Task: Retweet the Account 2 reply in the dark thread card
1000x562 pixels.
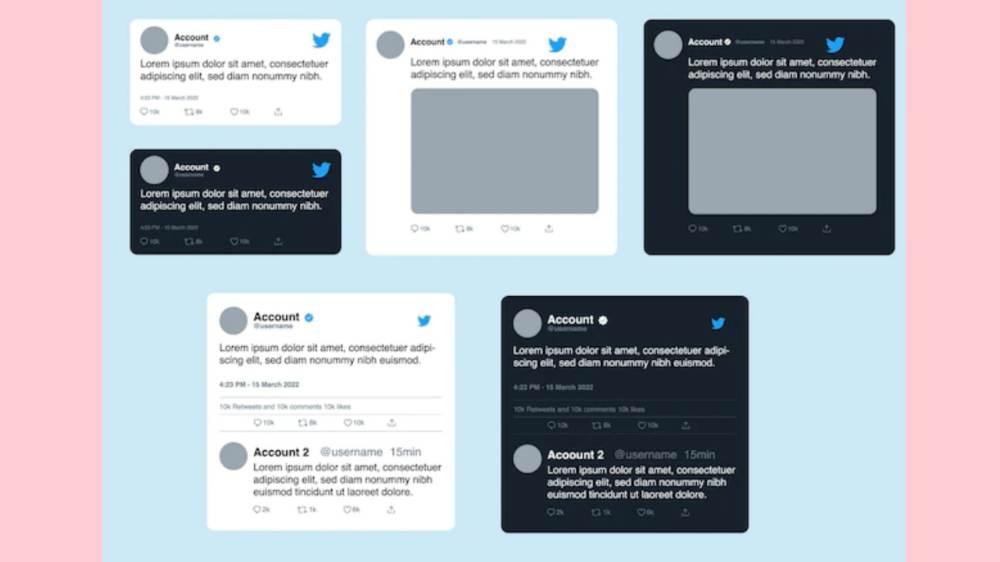Action: click(596, 512)
